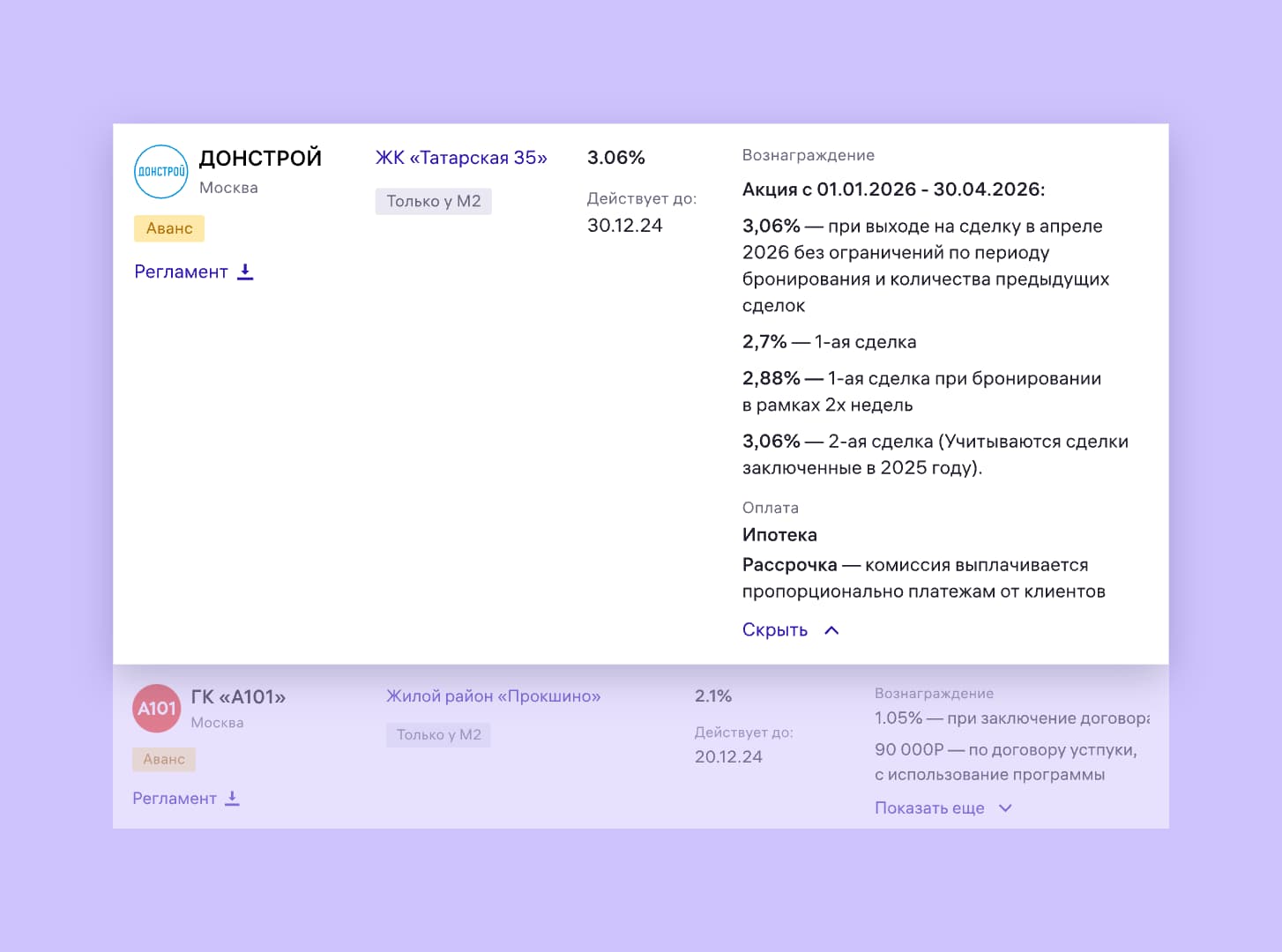Image resolution: width=1282 pixels, height=952 pixels.
Task: Click the 3.06% commission value
Action: 616,158
